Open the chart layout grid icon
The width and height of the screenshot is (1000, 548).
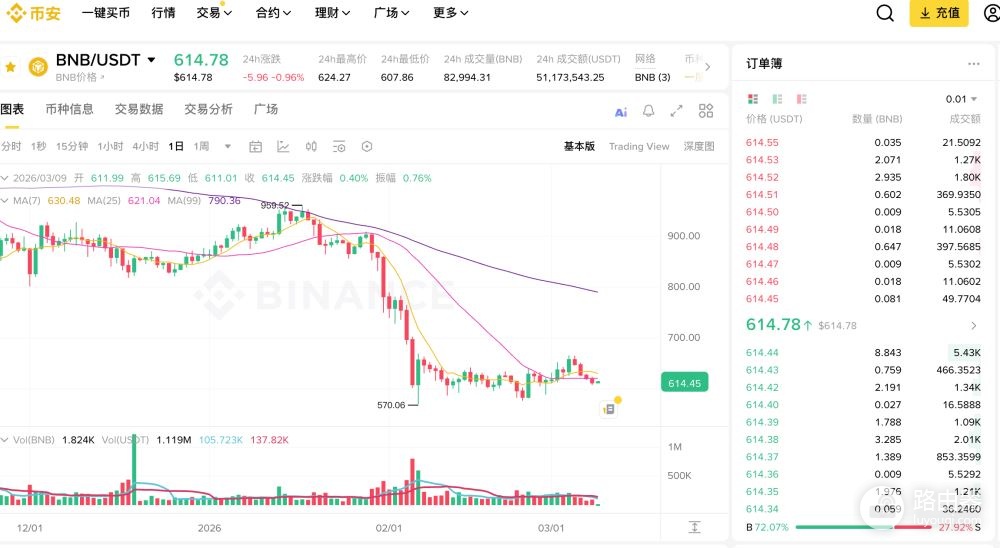(706, 111)
